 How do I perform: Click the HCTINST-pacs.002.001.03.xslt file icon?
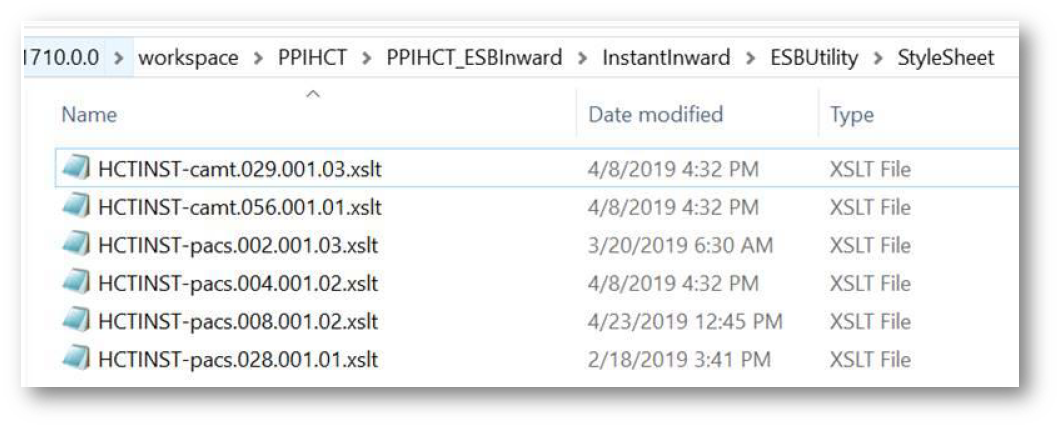pyautogui.click(x=75, y=246)
